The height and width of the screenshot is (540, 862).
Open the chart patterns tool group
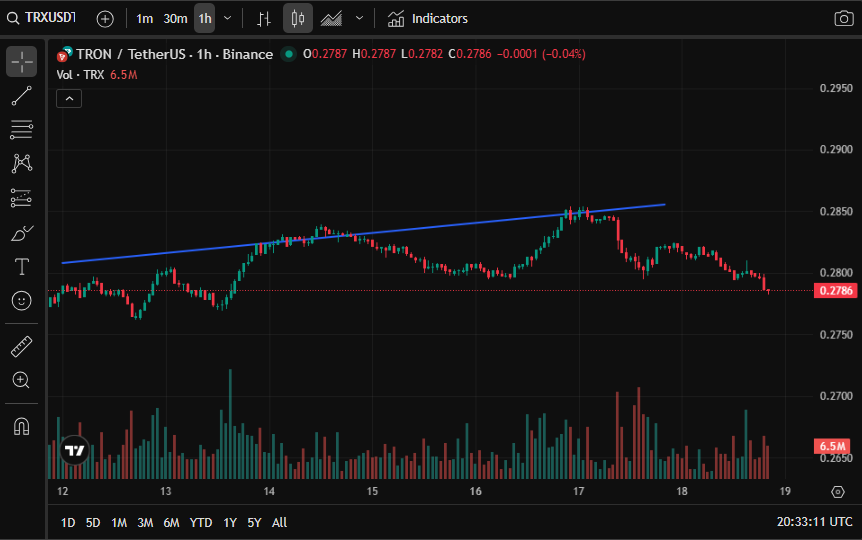click(21, 163)
